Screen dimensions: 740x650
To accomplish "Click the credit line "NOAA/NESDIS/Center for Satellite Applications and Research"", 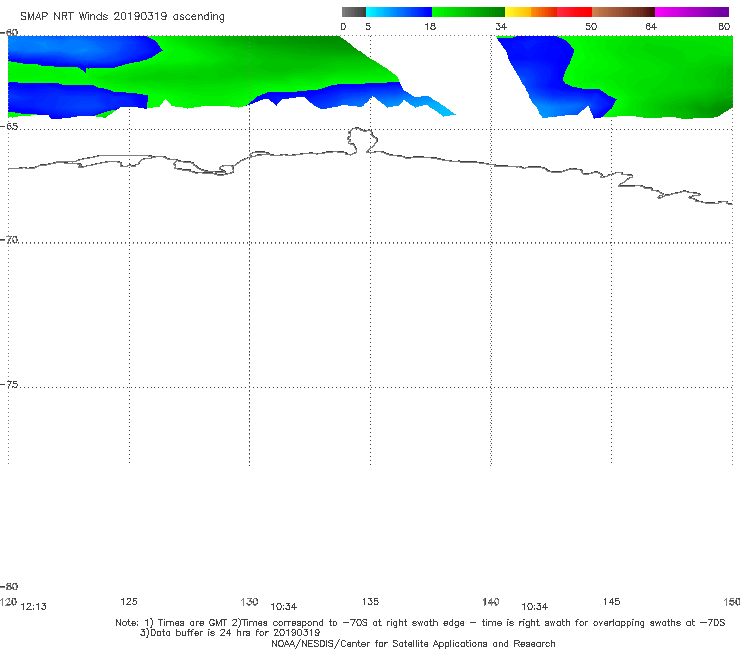I will [413, 644].
